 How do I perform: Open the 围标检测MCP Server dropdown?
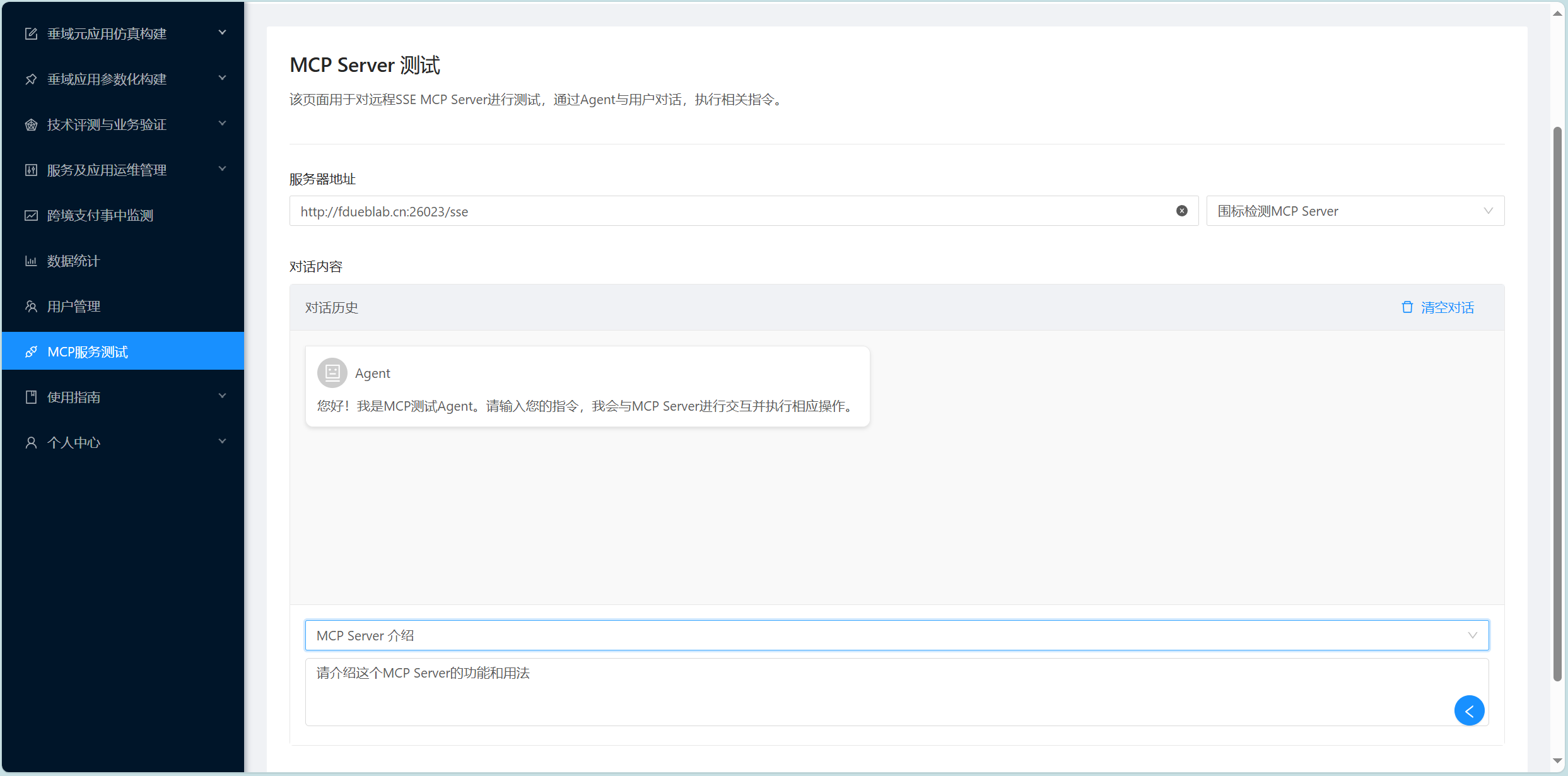point(1355,211)
